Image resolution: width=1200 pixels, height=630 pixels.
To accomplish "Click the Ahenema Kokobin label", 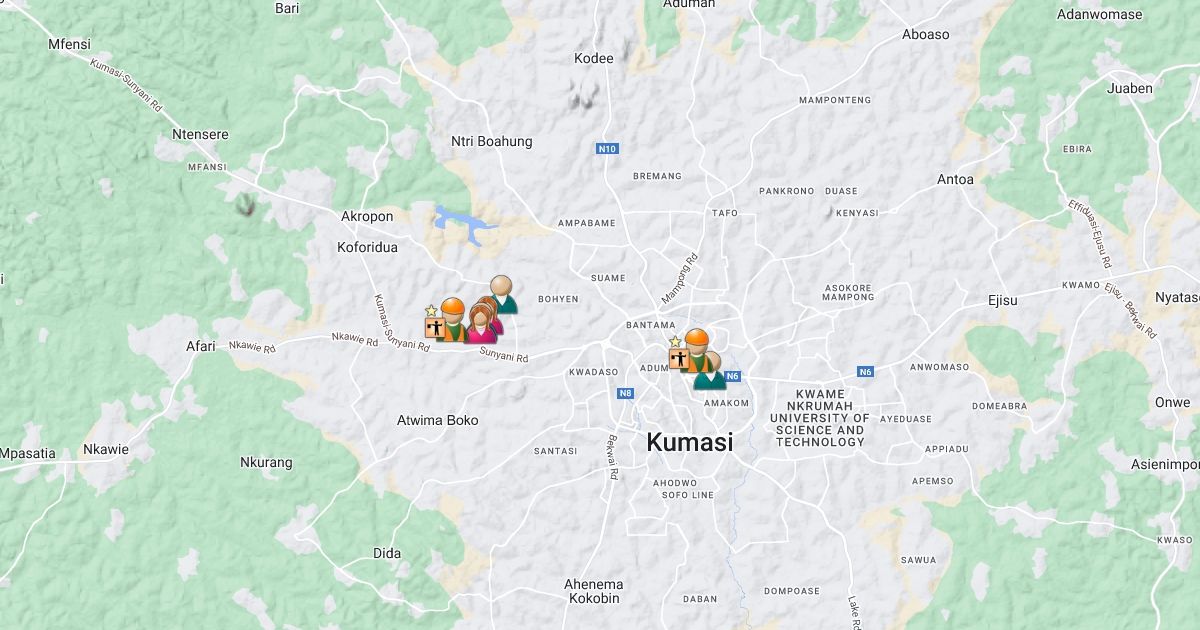I will click(x=594, y=591).
